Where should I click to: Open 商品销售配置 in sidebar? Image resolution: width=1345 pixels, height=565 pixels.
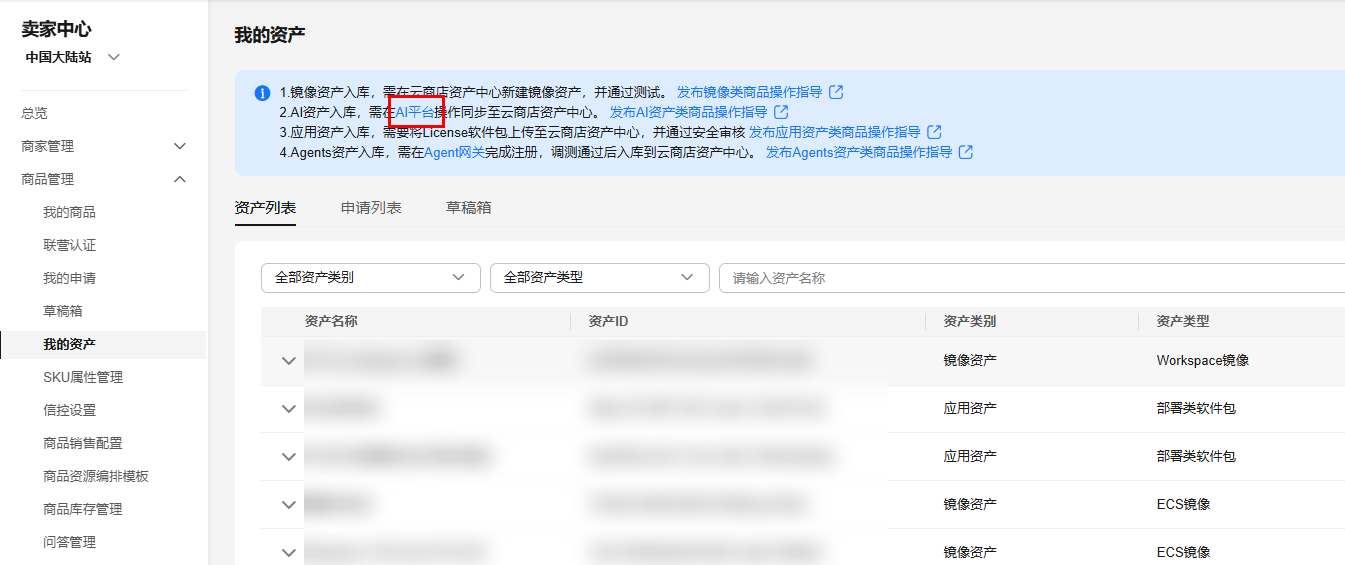click(83, 443)
